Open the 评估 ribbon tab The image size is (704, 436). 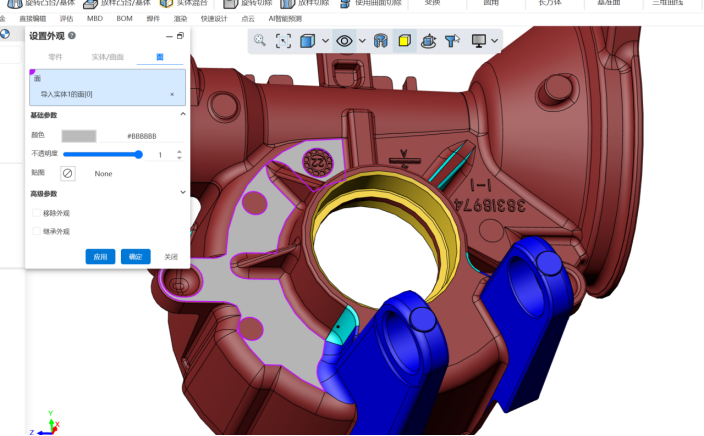click(x=66, y=18)
